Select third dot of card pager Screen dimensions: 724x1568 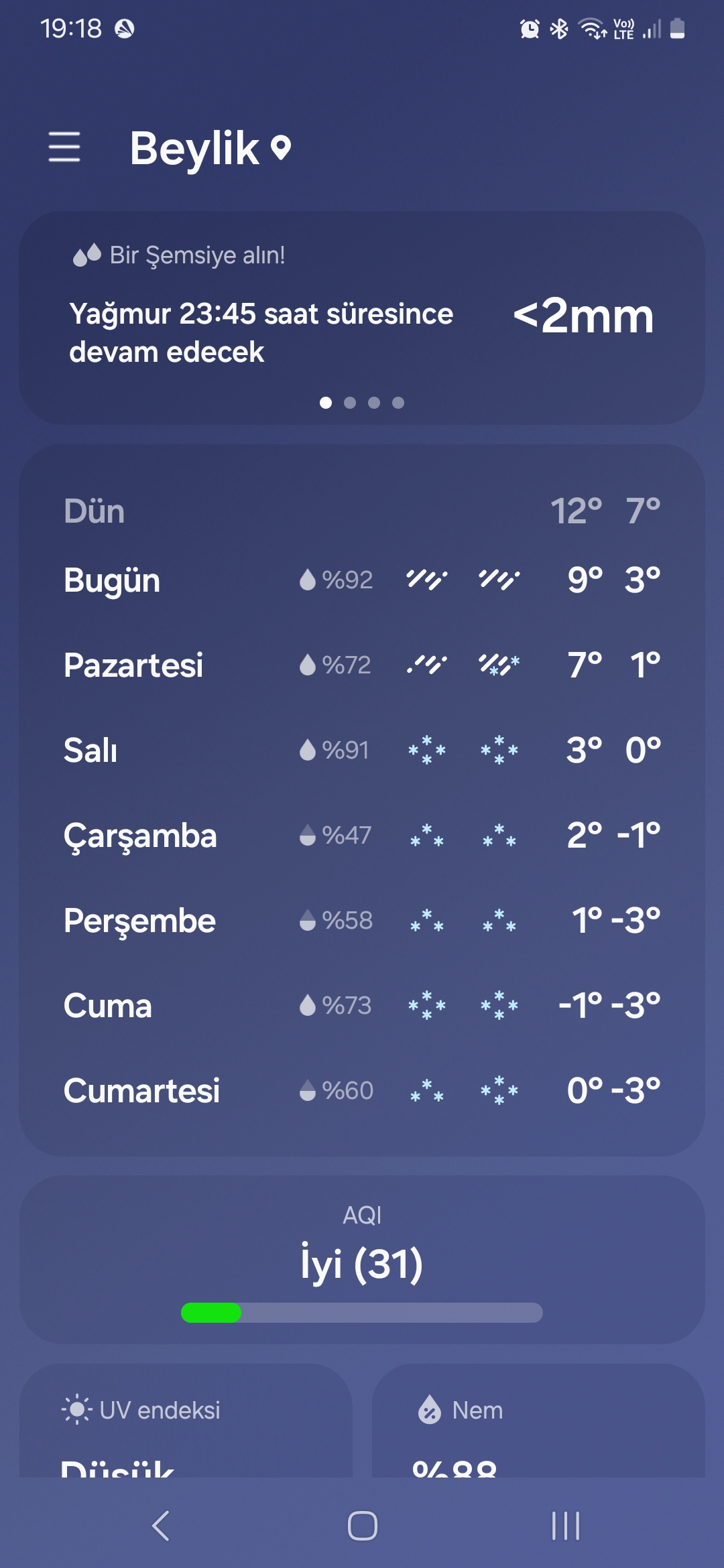tap(374, 403)
